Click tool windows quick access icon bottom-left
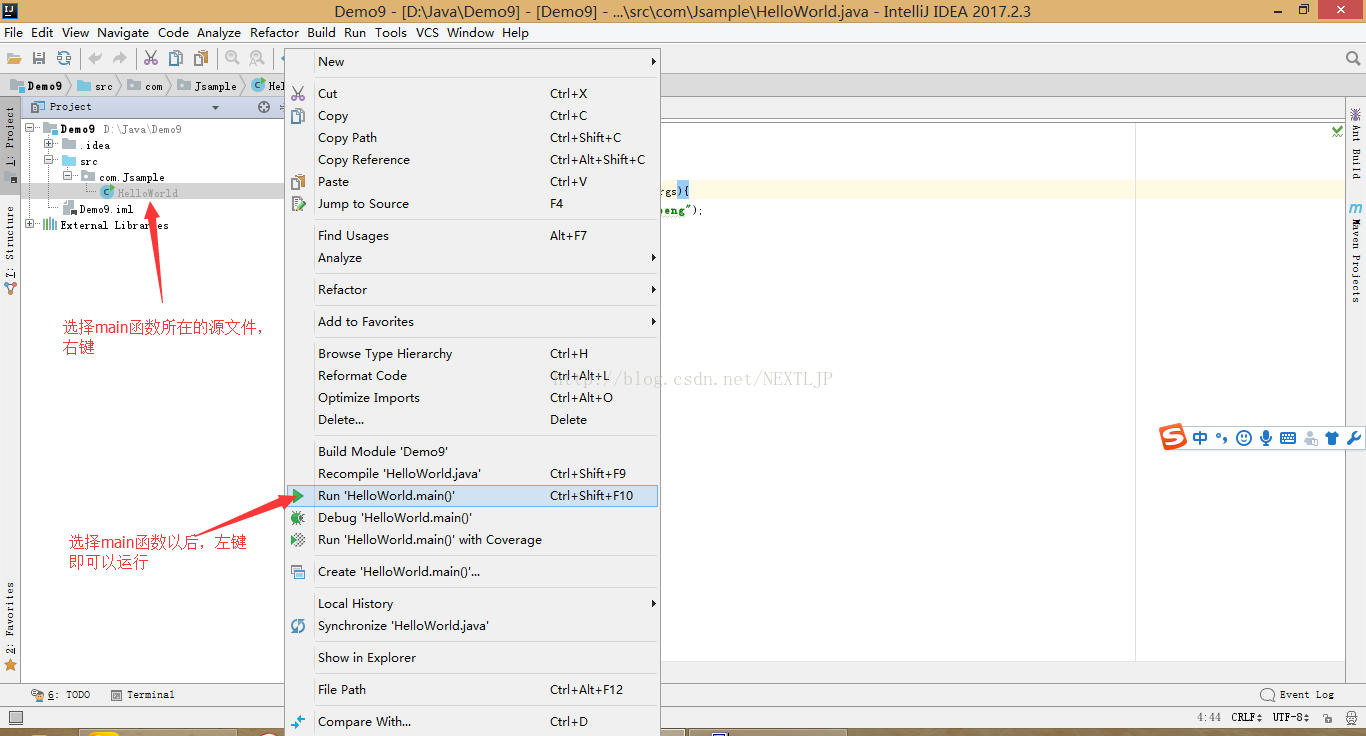Image resolution: width=1366 pixels, height=736 pixels. pos(15,718)
